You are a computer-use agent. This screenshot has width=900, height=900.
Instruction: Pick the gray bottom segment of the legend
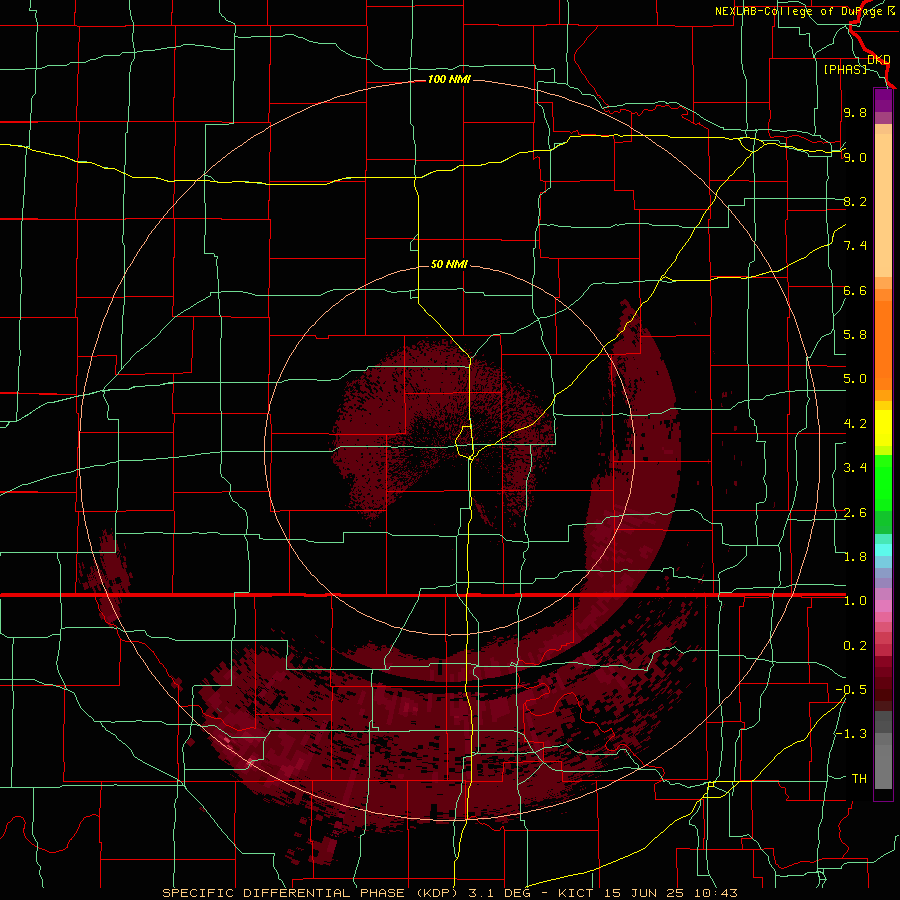click(x=883, y=768)
